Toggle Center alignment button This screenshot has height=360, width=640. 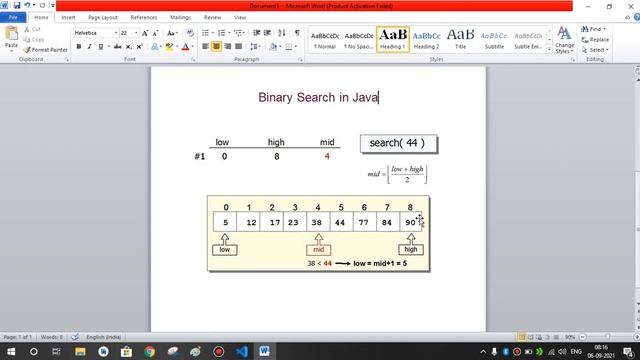[x=216, y=47]
